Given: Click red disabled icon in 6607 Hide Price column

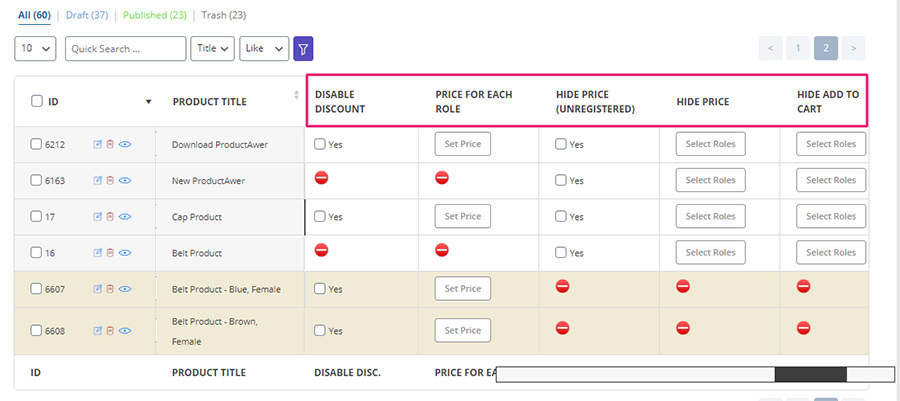Looking at the screenshot, I should point(682,286).
